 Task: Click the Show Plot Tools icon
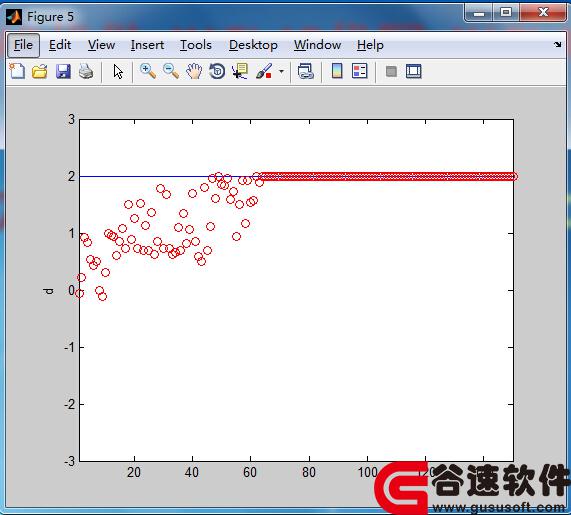tap(414, 71)
